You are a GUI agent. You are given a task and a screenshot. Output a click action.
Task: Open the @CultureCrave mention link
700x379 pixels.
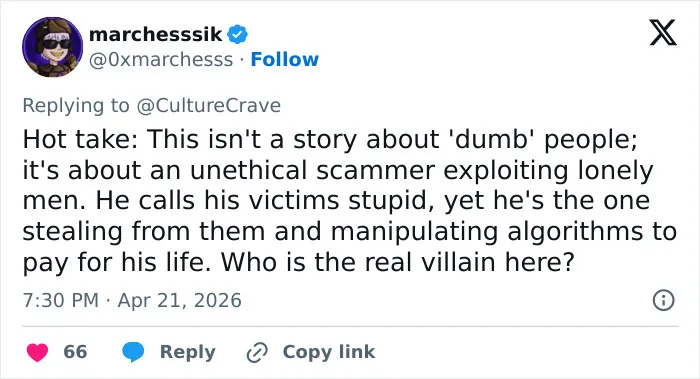208,106
